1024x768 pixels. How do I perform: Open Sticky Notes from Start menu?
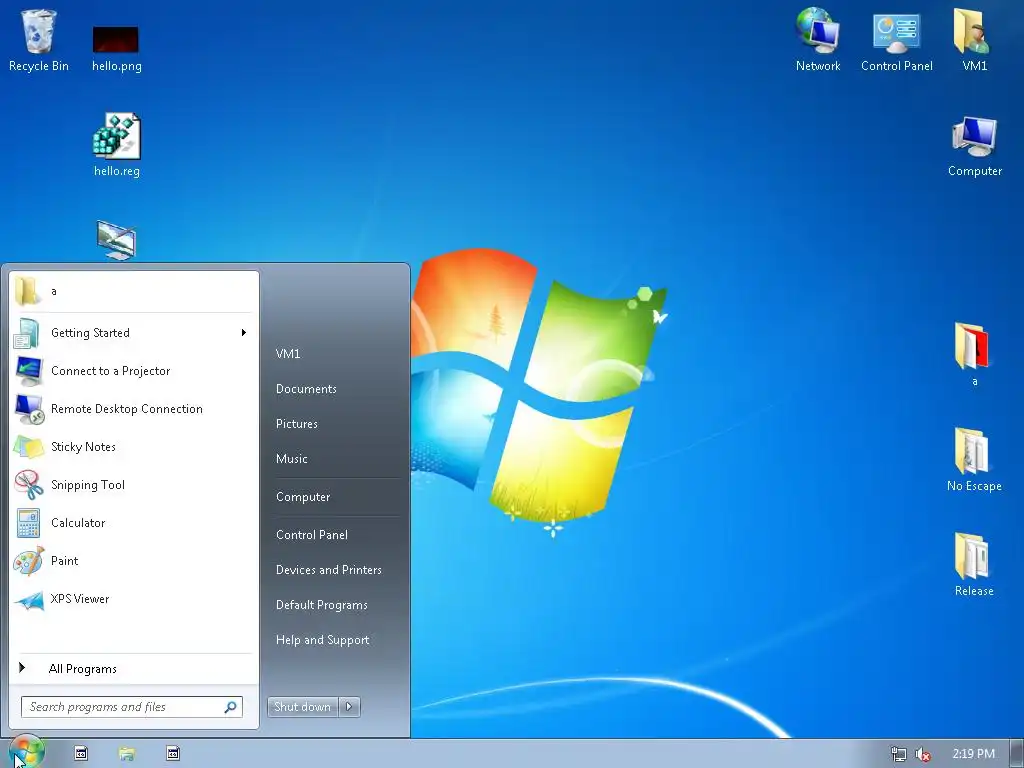click(133, 447)
